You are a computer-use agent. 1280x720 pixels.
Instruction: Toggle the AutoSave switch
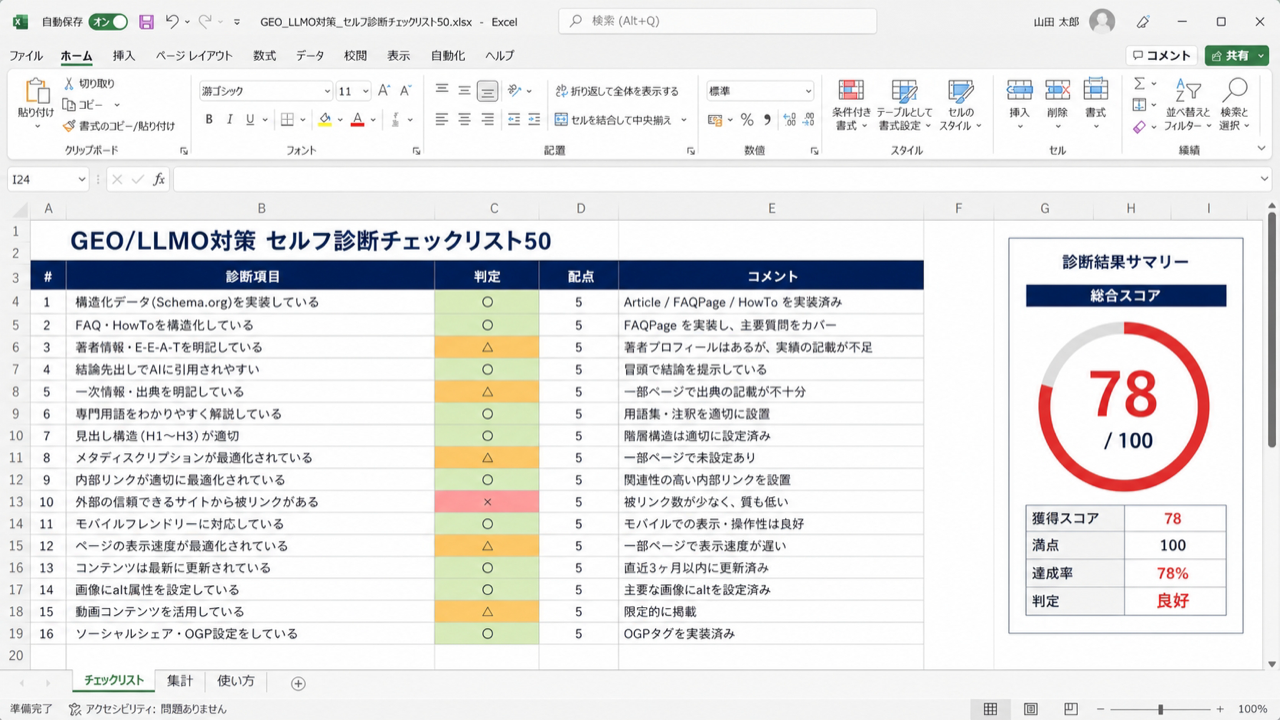pos(108,22)
